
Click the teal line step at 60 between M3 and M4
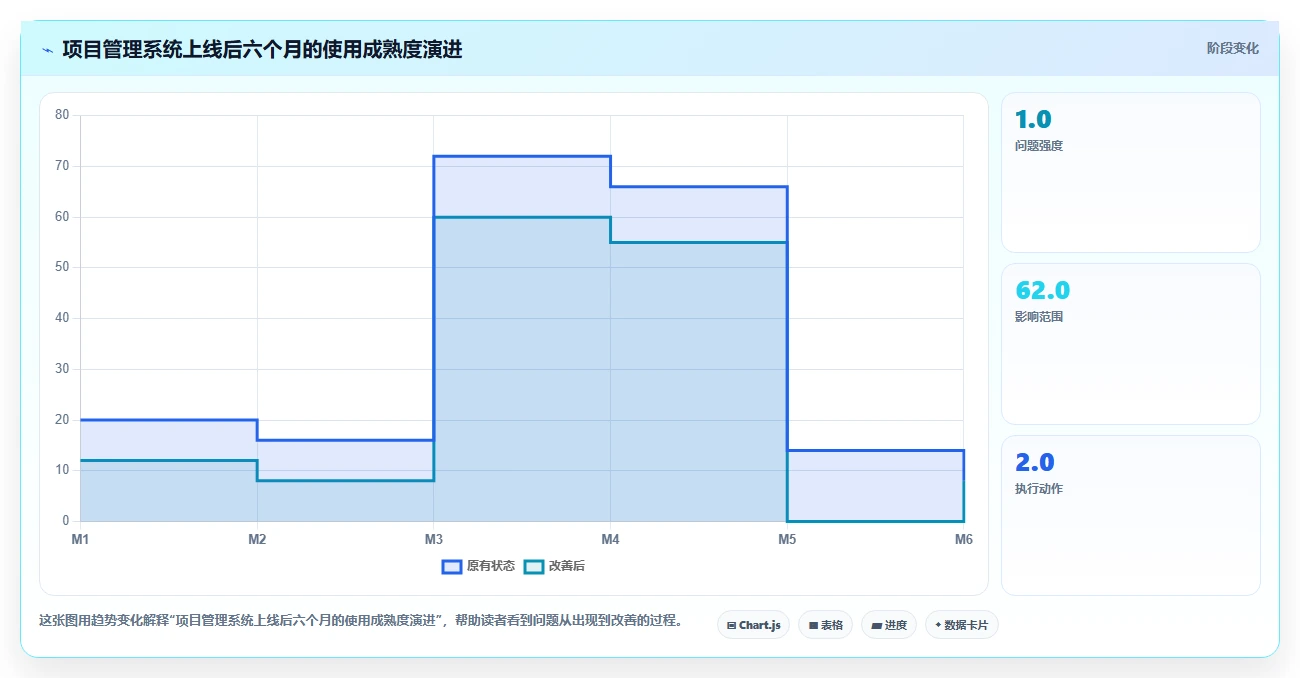pyautogui.click(x=522, y=217)
